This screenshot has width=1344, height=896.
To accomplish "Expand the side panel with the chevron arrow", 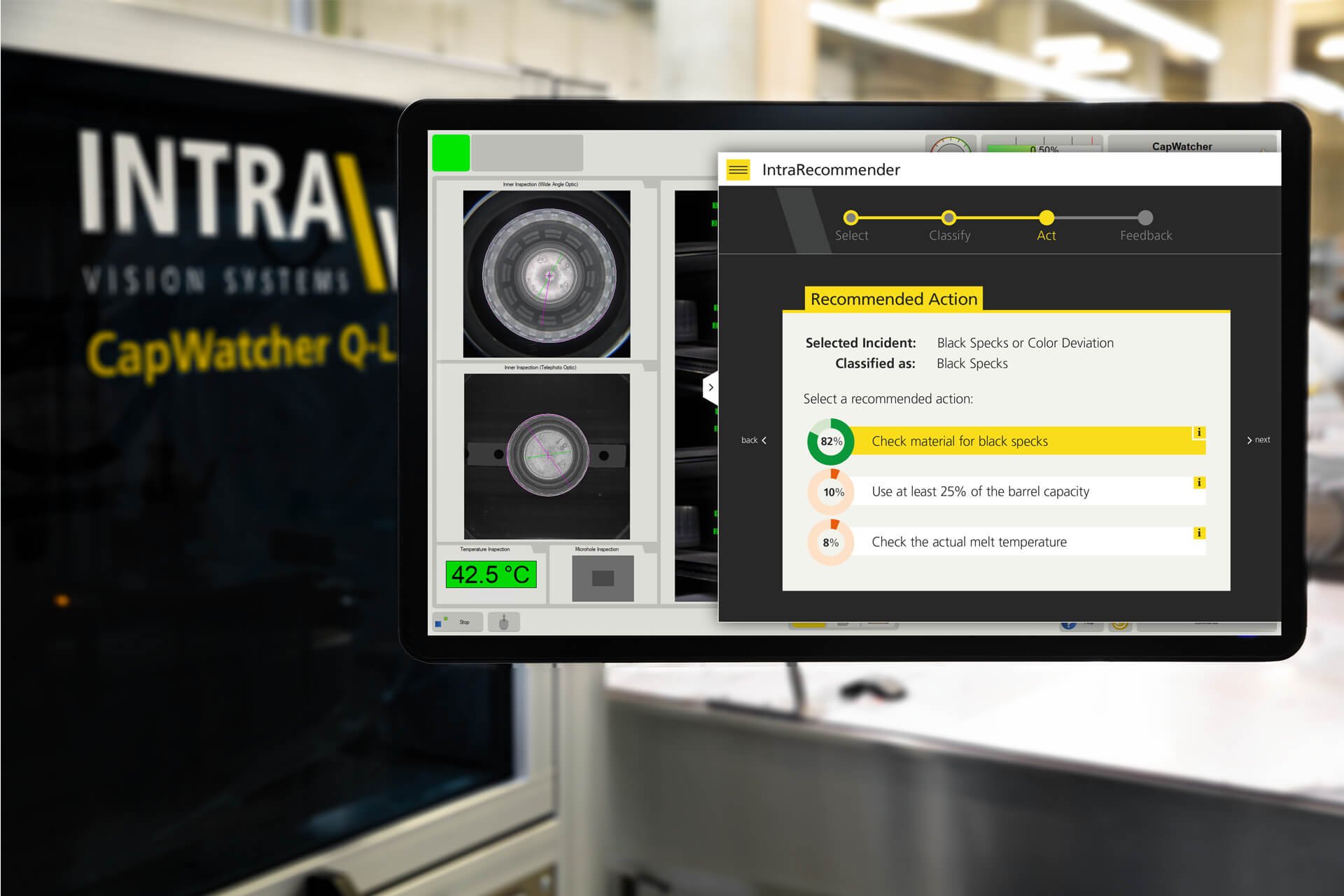I will pyautogui.click(x=711, y=387).
